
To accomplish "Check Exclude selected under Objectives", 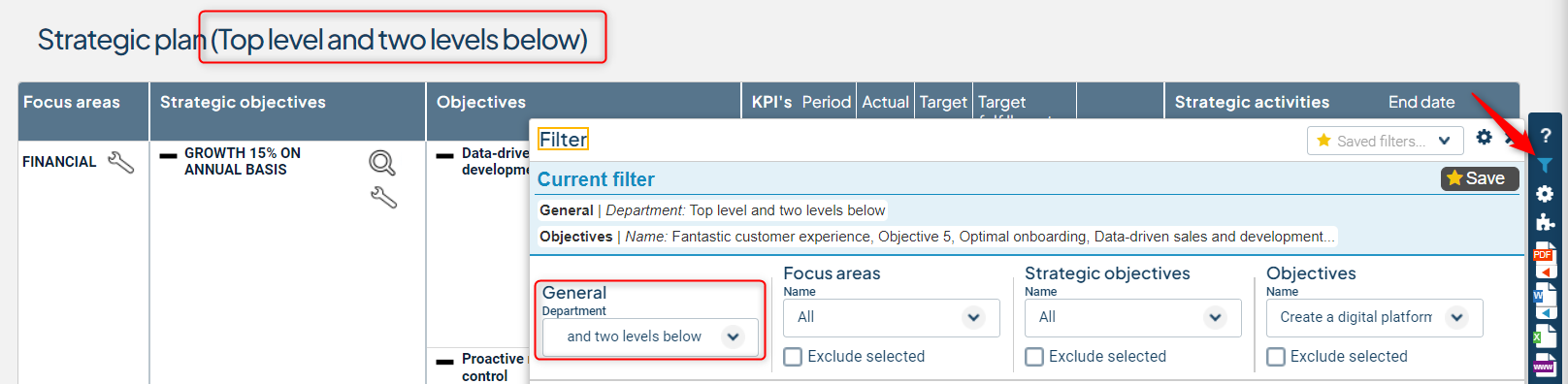I will point(1276,357).
